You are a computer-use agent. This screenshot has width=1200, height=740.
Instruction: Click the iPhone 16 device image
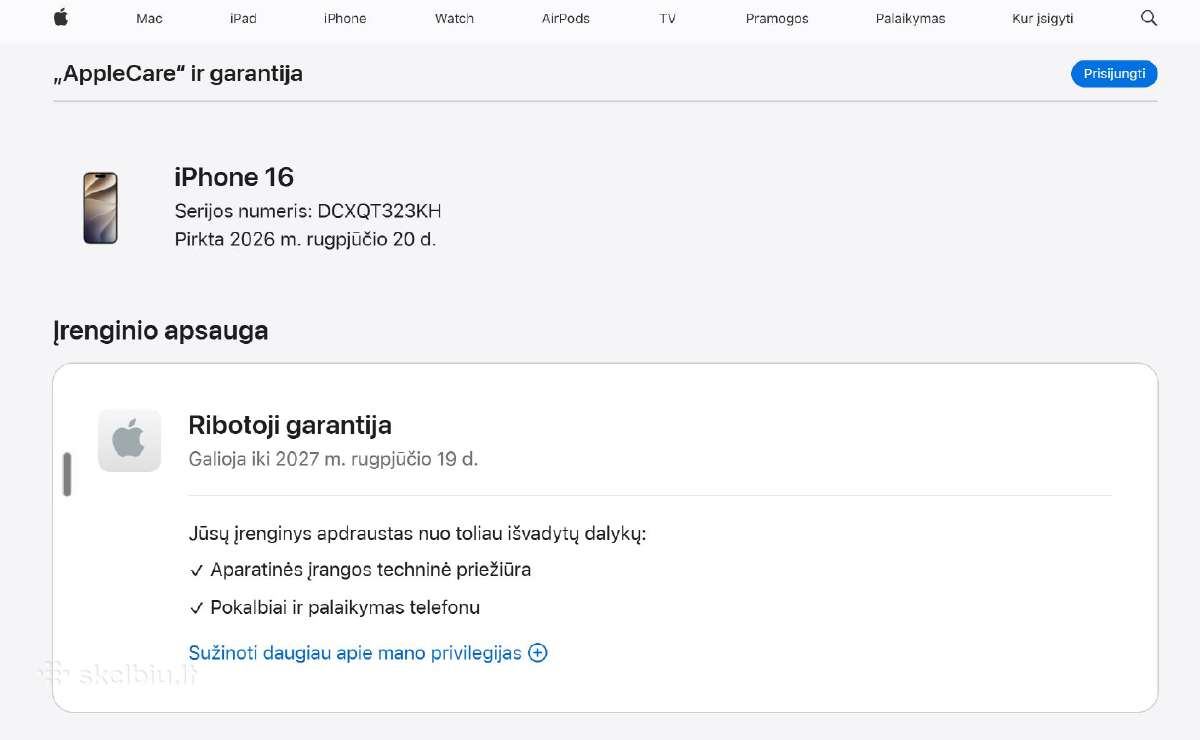[100, 208]
